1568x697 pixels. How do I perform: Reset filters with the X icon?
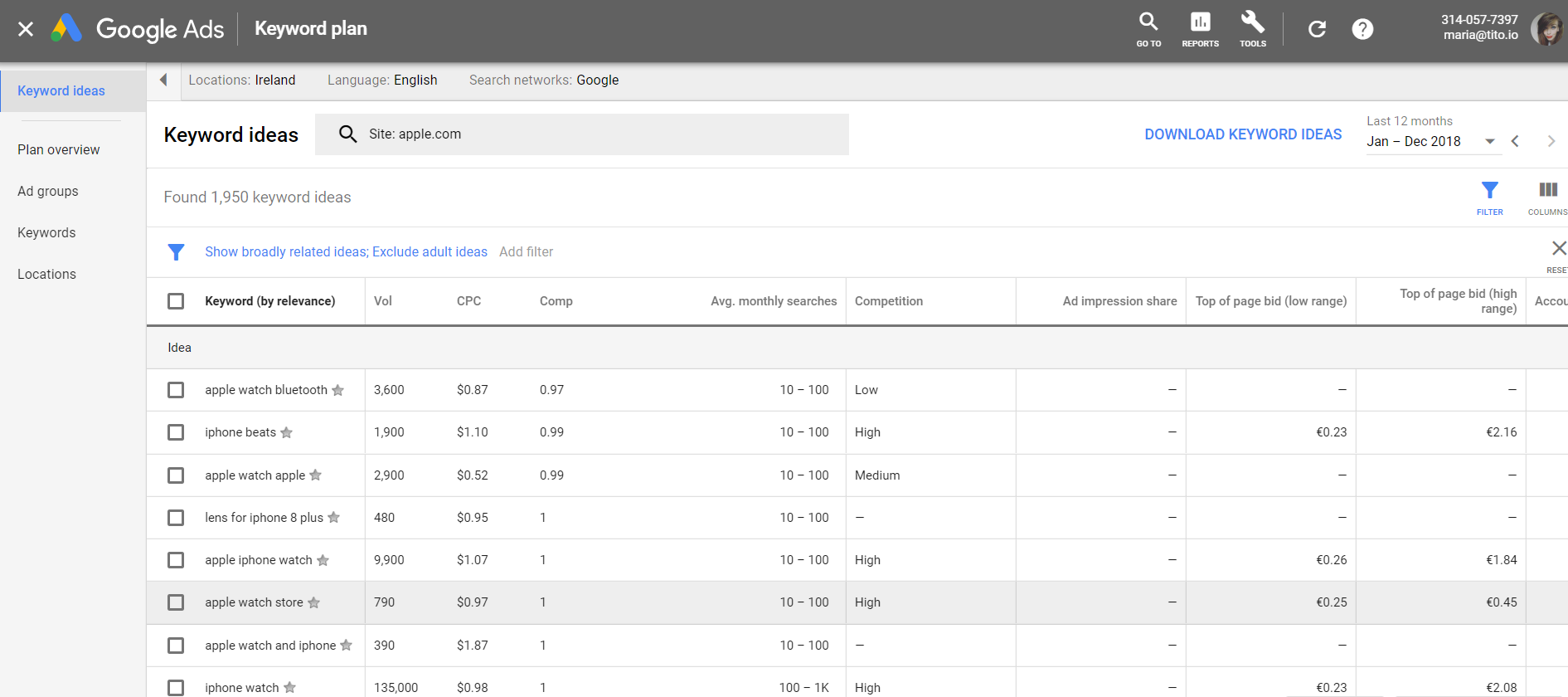click(x=1558, y=248)
